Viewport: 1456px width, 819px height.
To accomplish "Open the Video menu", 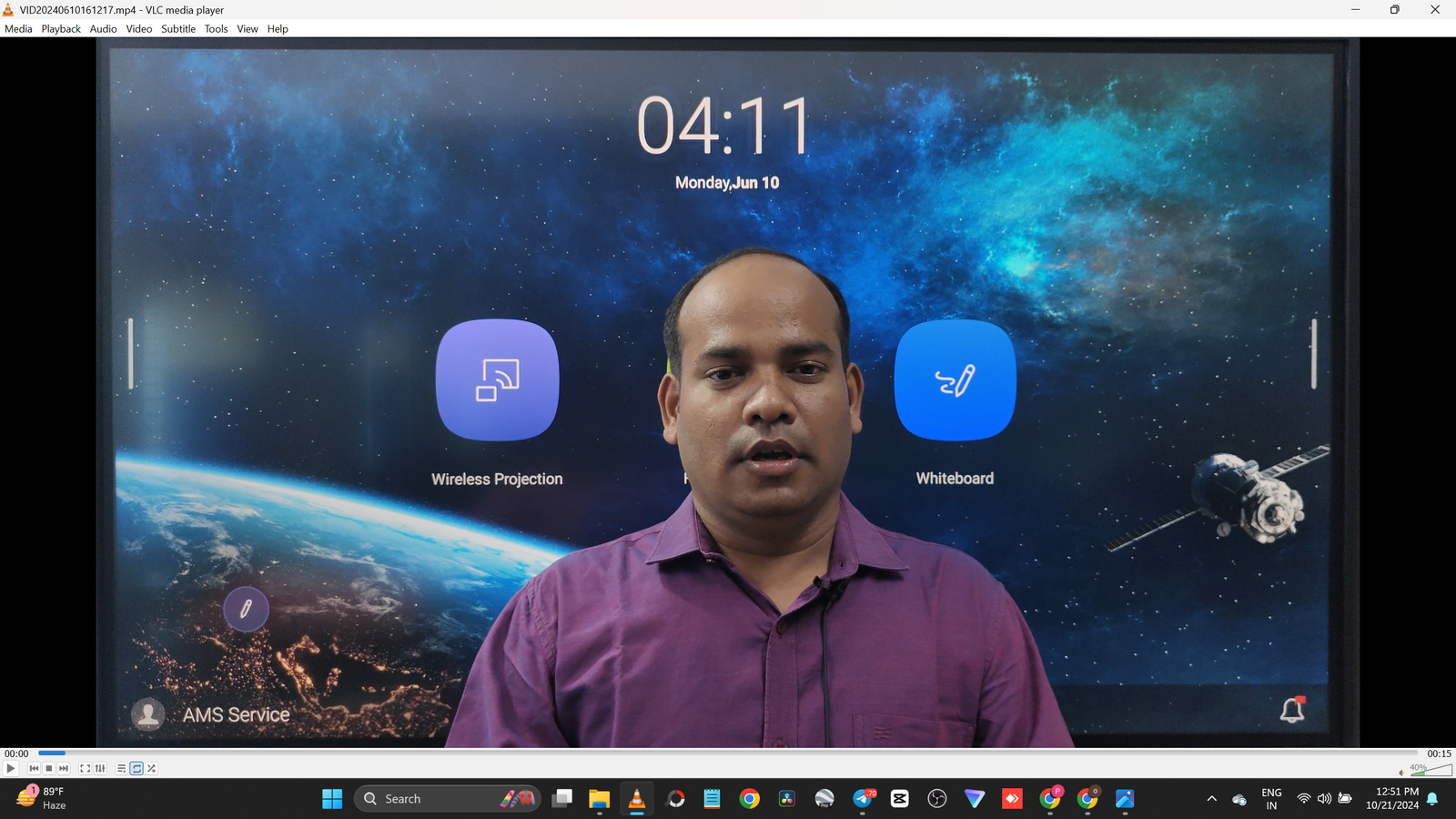I will [x=139, y=29].
